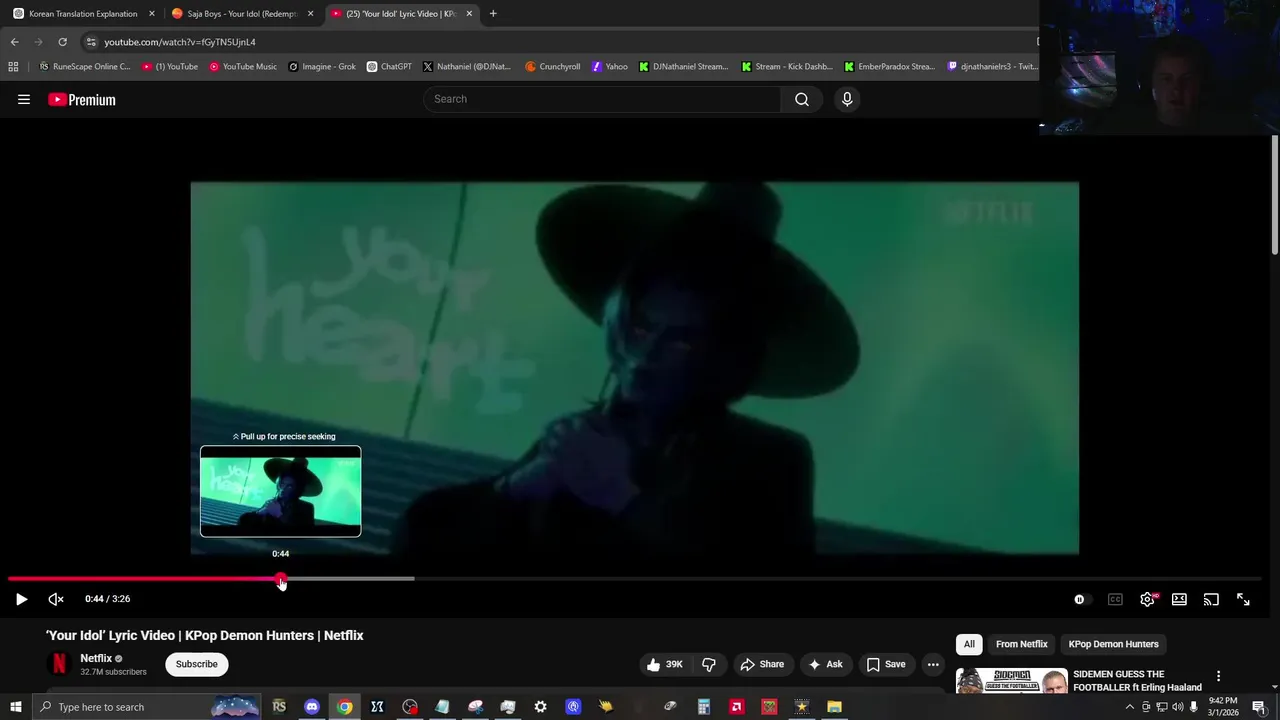Viewport: 1280px width, 720px height.
Task: Toggle closed captions CC button
Action: click(1115, 599)
